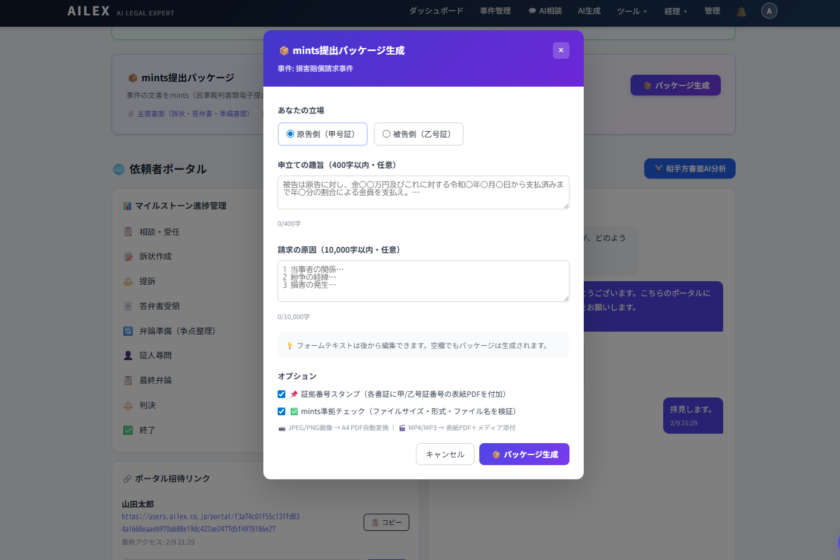This screenshot has height=560, width=840.
Task: Uncheck the 証拠番号スタンプ checkbox
Action: click(282, 394)
